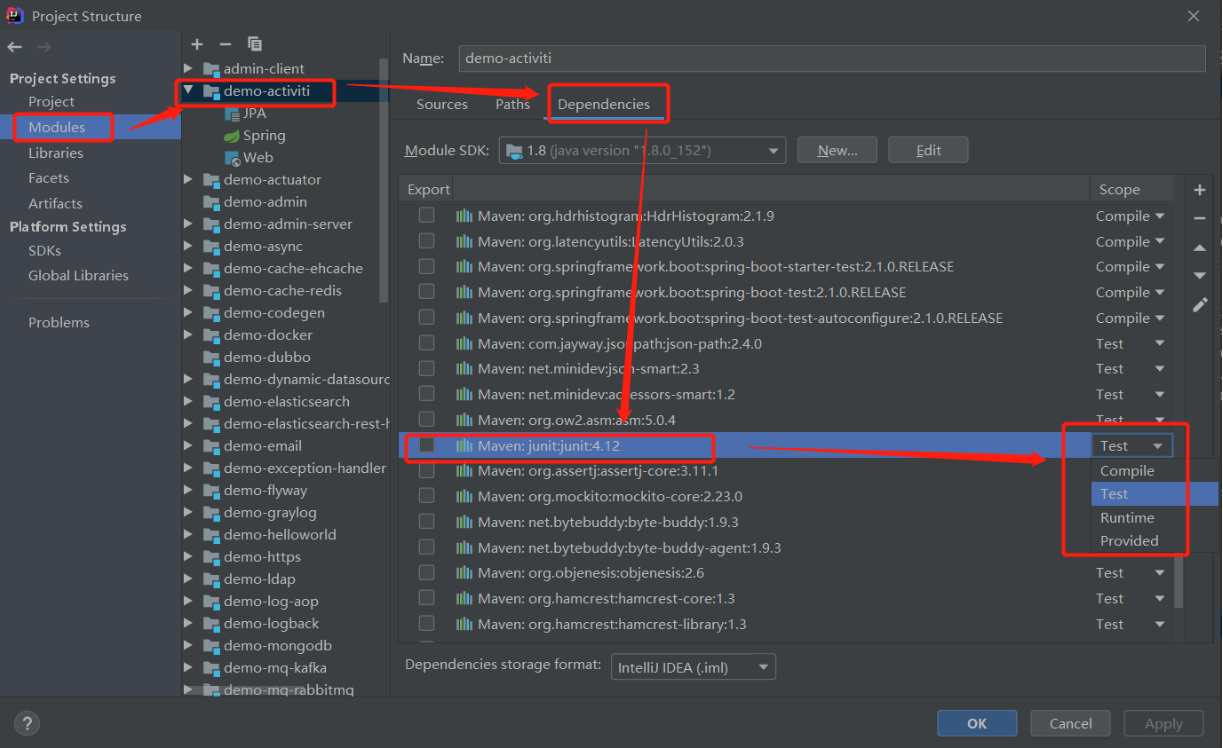
Task: Click inside the Name input field
Action: click(x=830, y=58)
